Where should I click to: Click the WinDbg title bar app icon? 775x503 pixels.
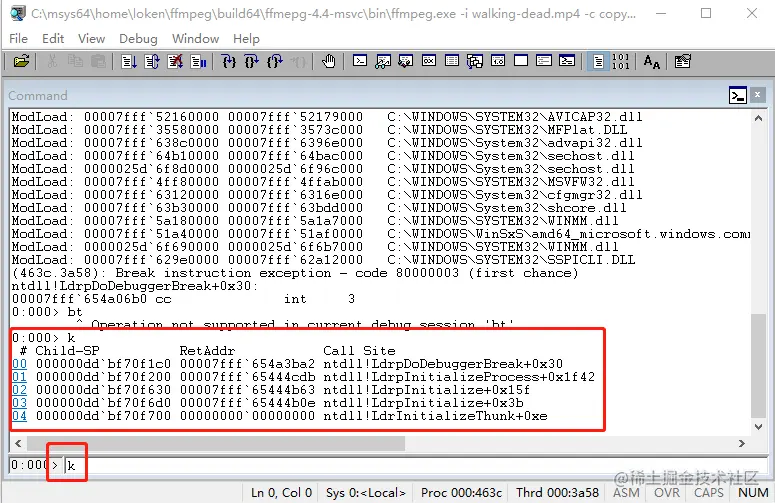[x=18, y=13]
